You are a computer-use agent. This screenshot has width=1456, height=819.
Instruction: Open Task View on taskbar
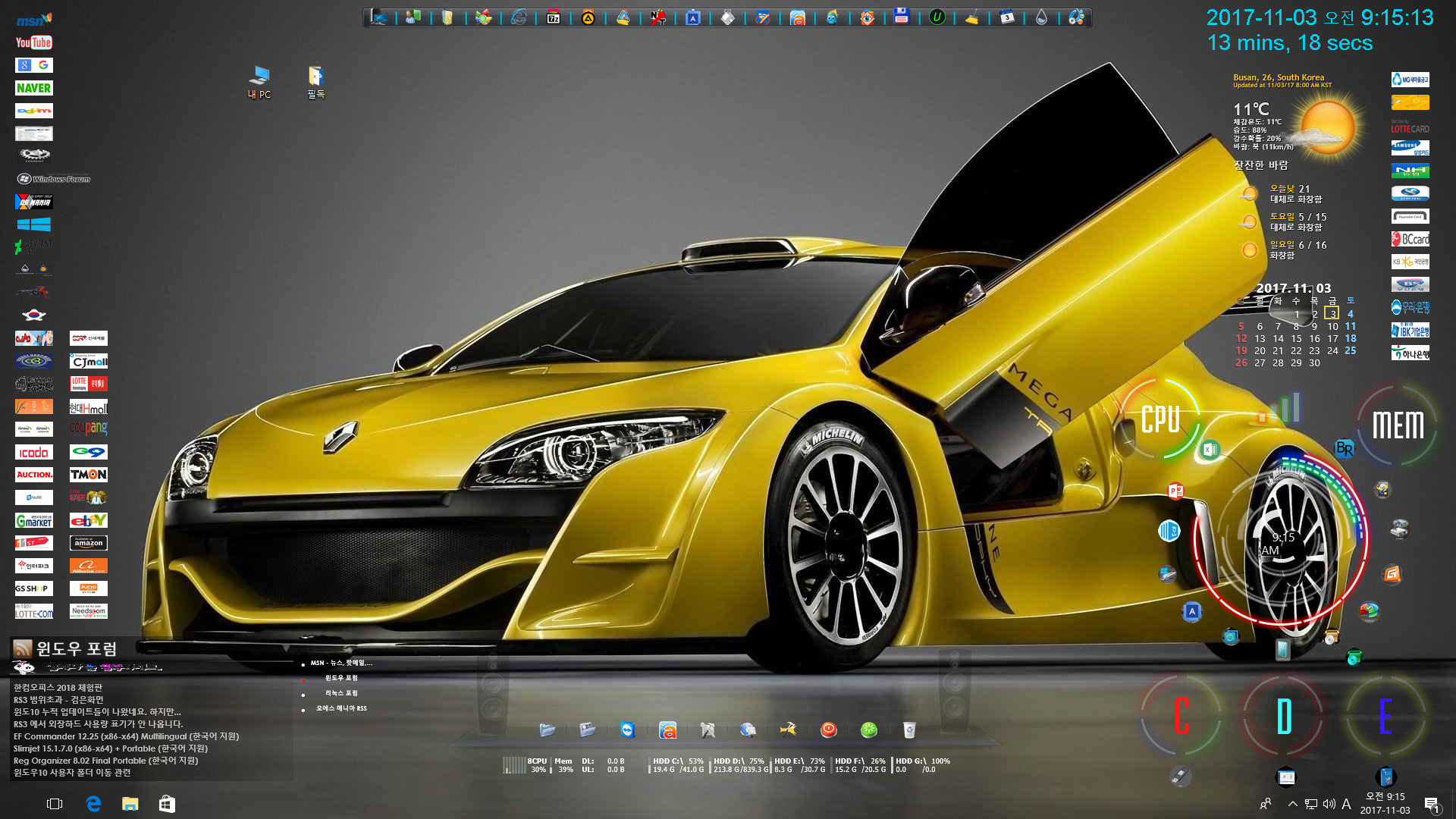(55, 804)
